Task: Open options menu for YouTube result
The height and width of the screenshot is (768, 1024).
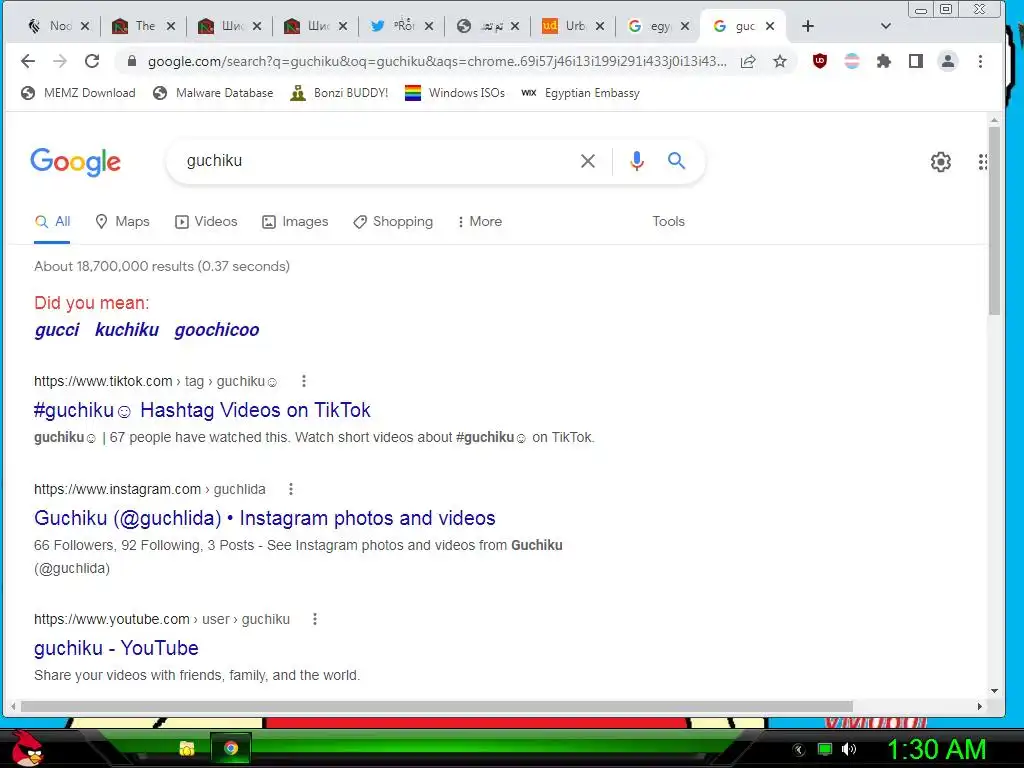Action: pos(315,619)
